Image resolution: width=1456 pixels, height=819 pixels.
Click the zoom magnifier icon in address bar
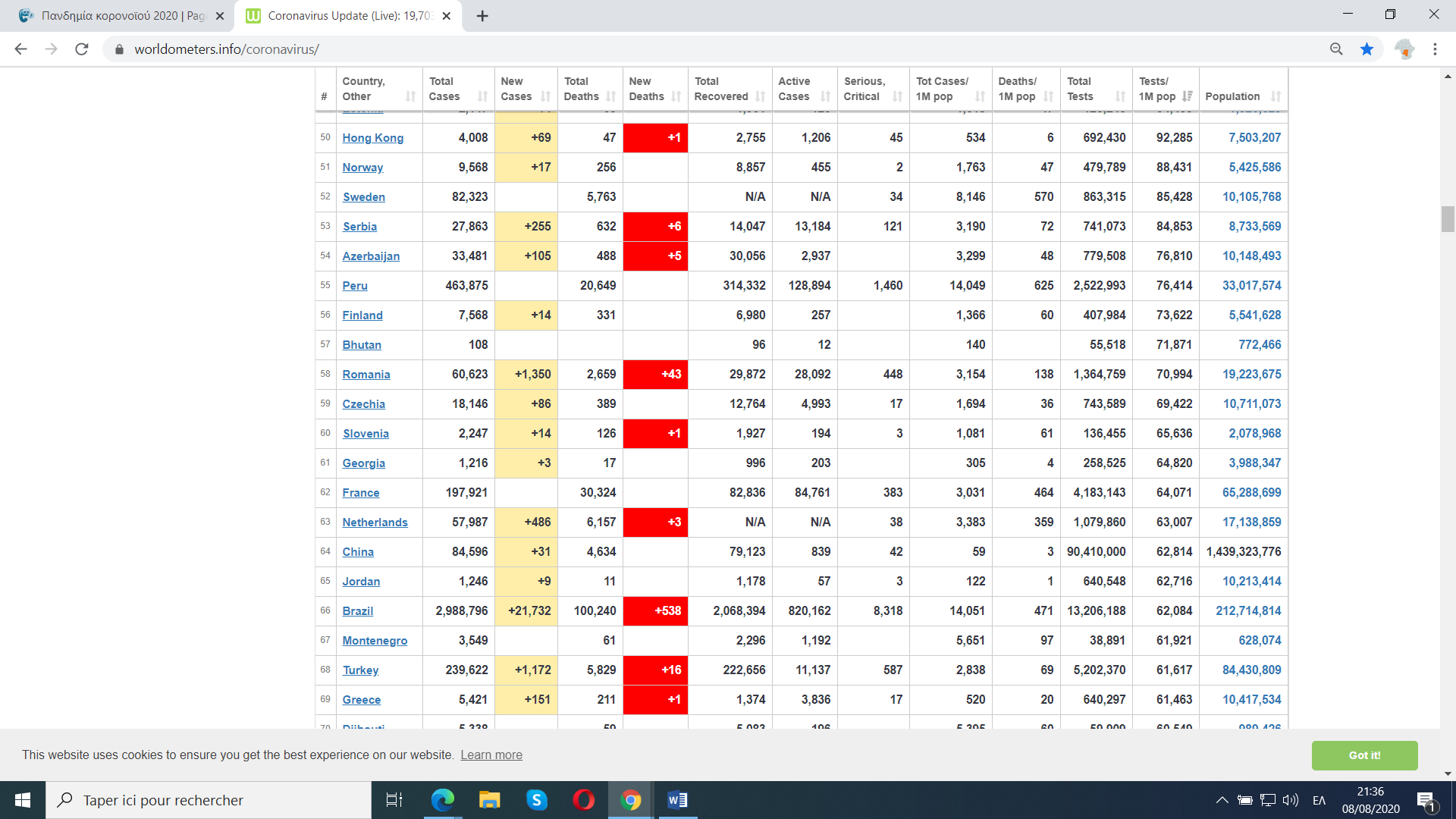1336,49
